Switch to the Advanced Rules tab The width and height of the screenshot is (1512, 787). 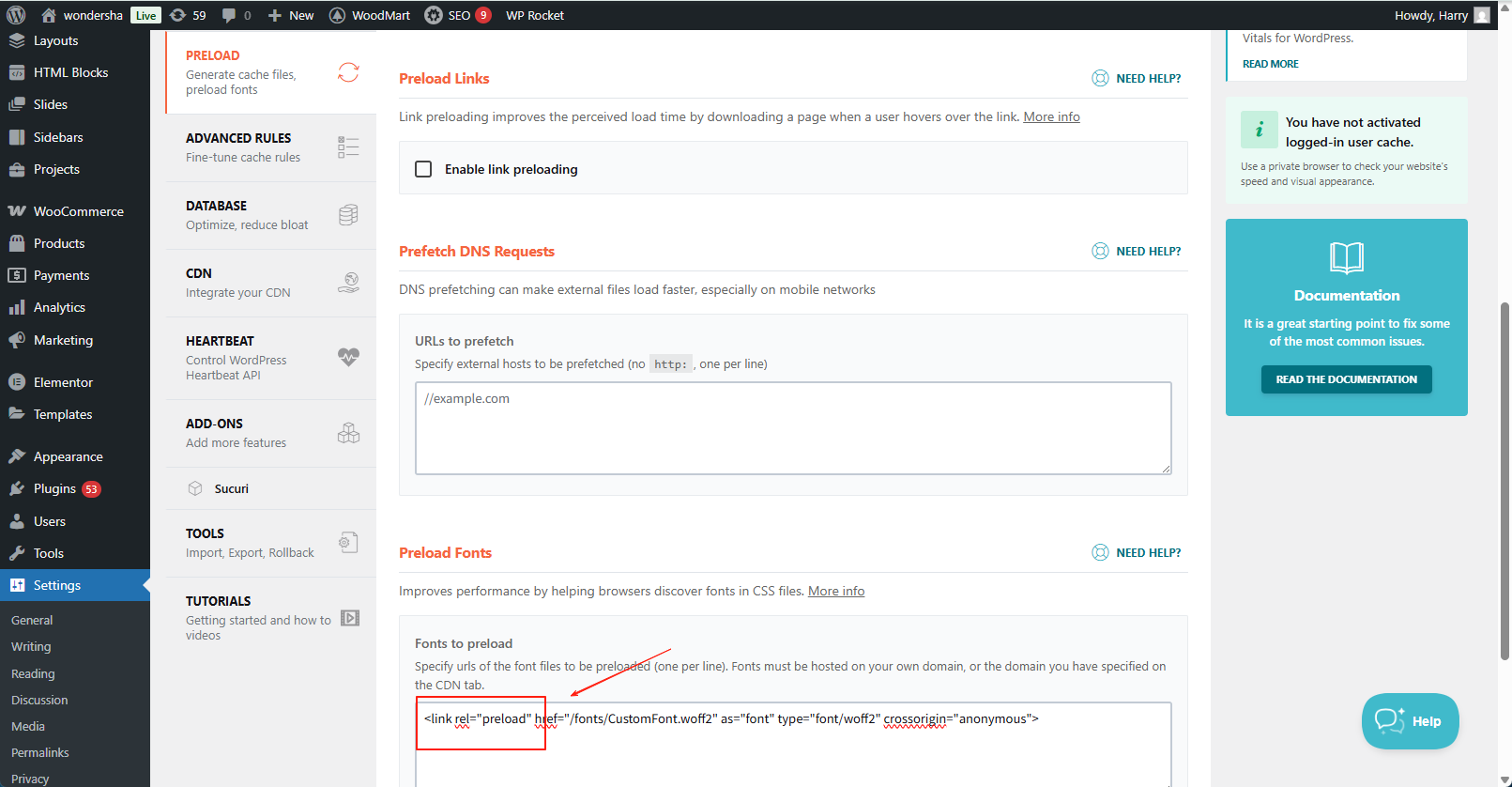pos(271,147)
